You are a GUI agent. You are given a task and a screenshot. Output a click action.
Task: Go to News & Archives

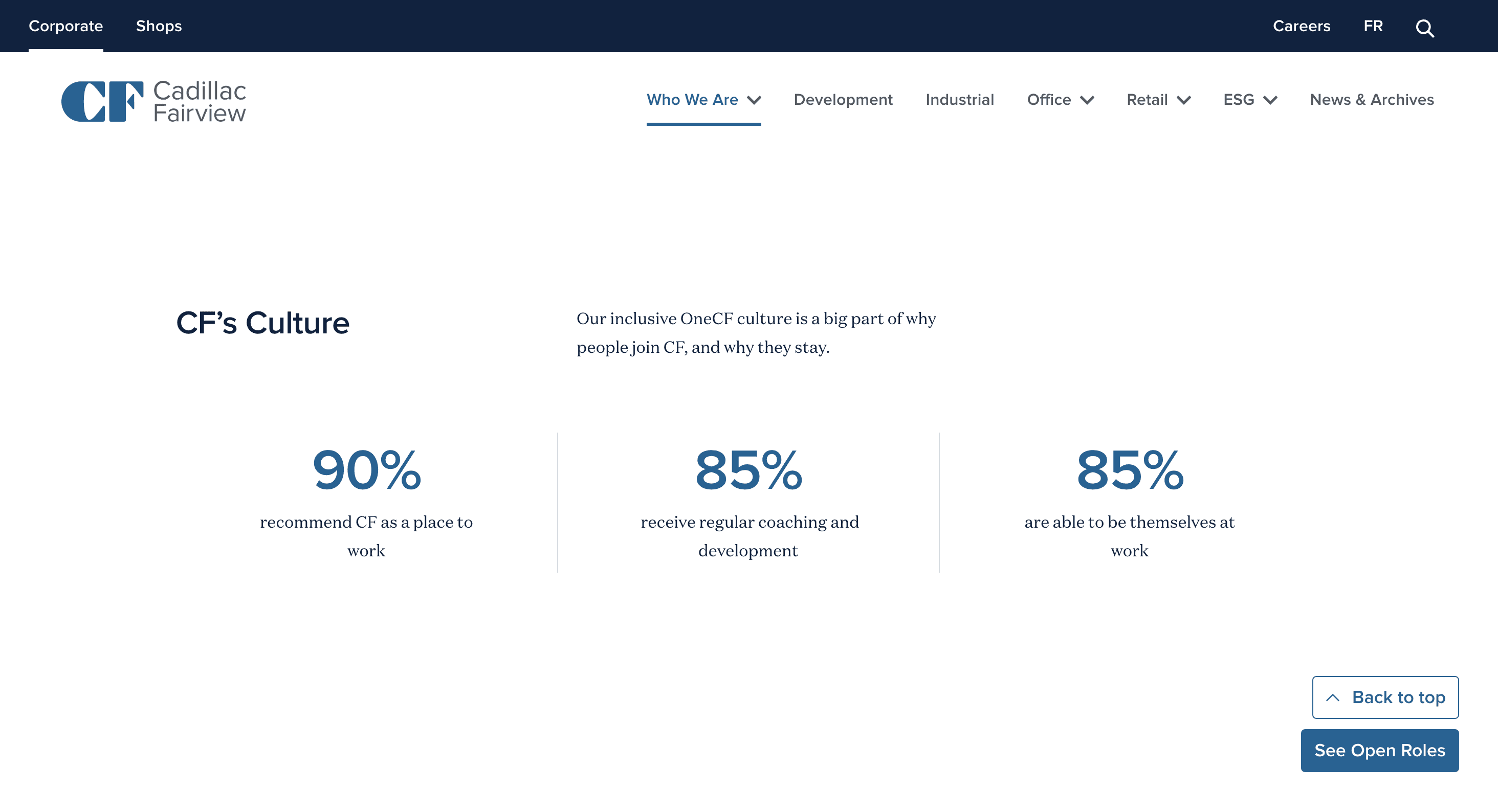pos(1371,99)
